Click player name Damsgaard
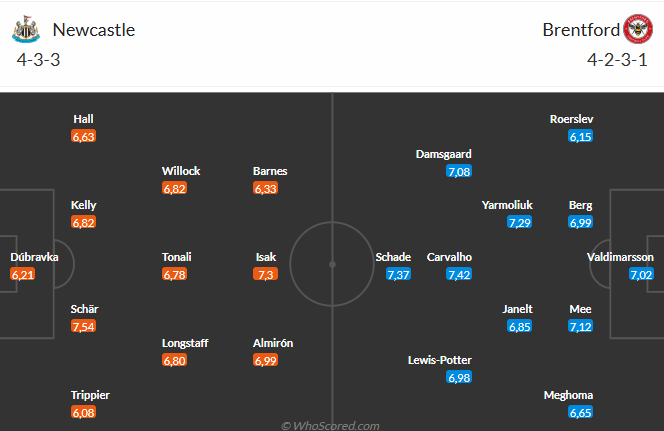This screenshot has height=431, width=664. coord(444,154)
